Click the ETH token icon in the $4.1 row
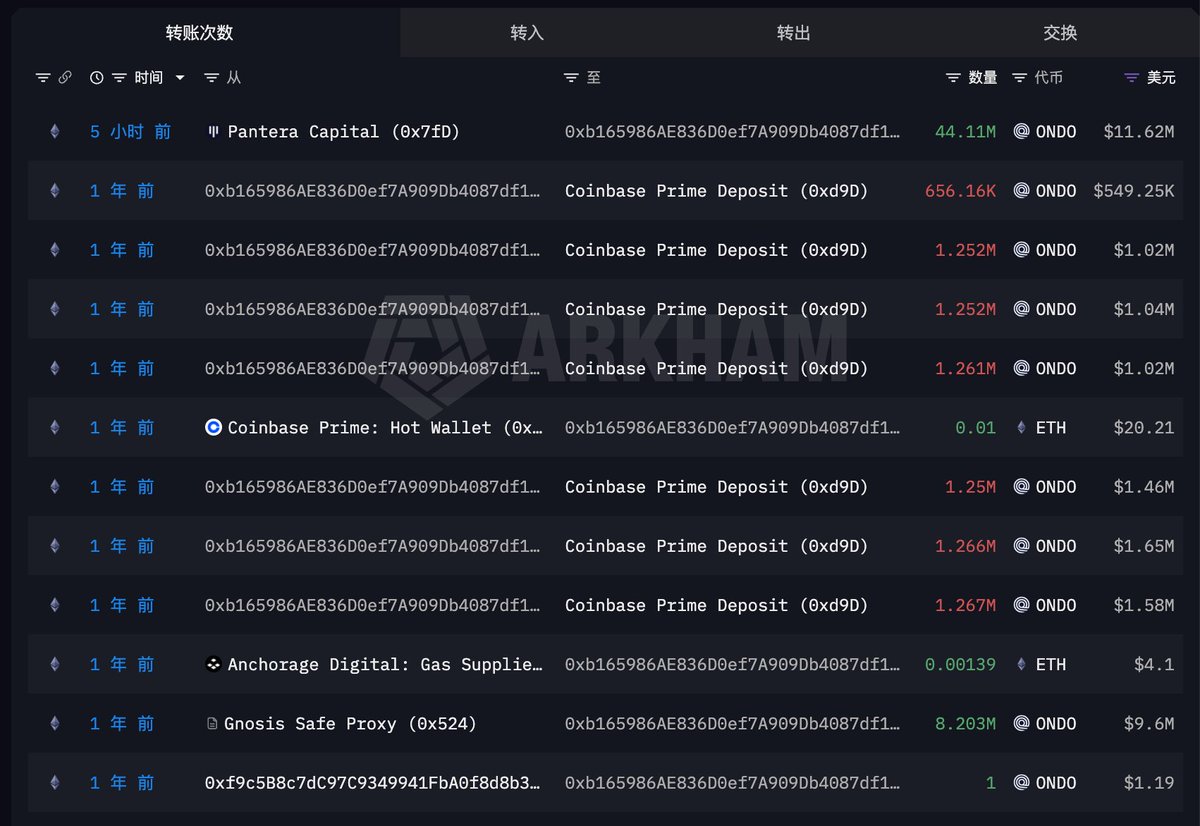 [1021, 664]
